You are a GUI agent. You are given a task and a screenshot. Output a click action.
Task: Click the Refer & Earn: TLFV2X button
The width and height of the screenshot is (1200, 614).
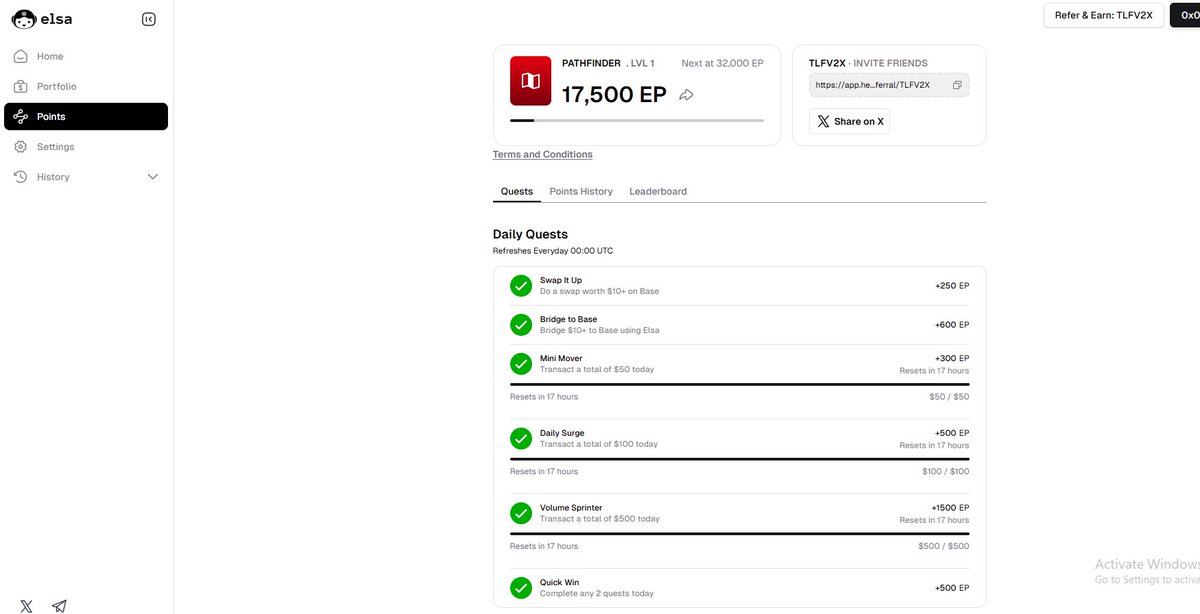coord(1104,15)
